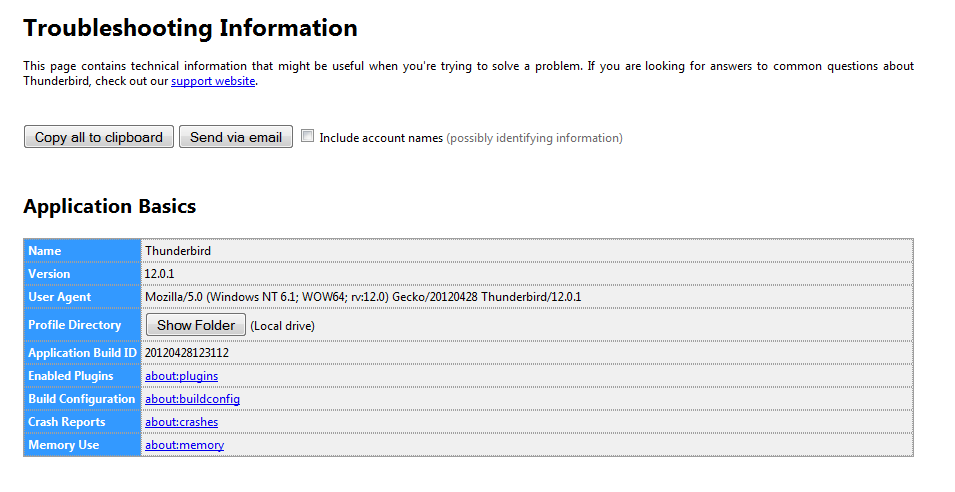955x492 pixels.
Task: Click the (Local drive) text
Action: [x=283, y=326]
